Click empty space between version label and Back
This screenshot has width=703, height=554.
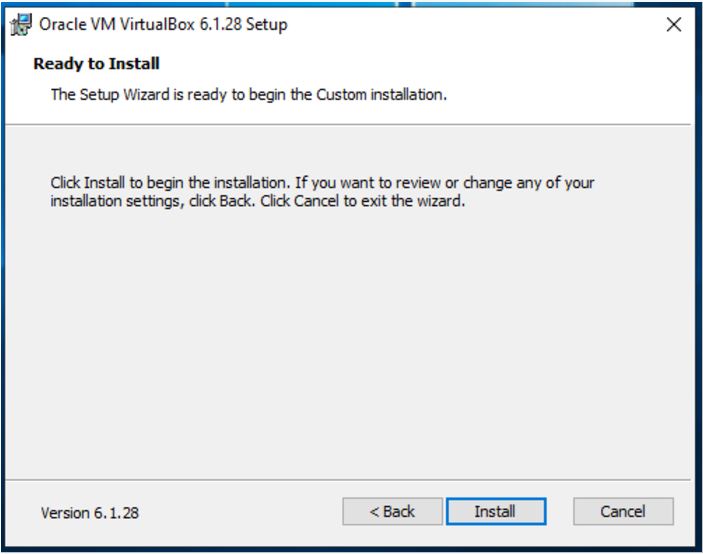tap(240, 513)
